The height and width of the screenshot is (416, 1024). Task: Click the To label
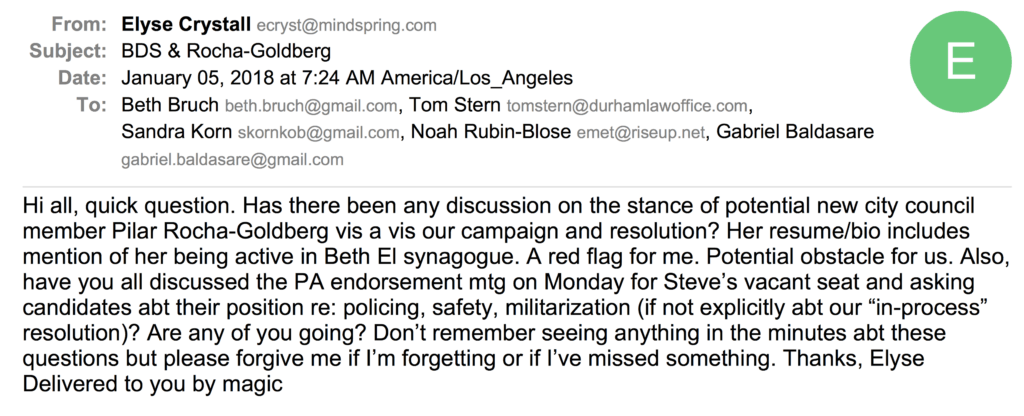91,105
